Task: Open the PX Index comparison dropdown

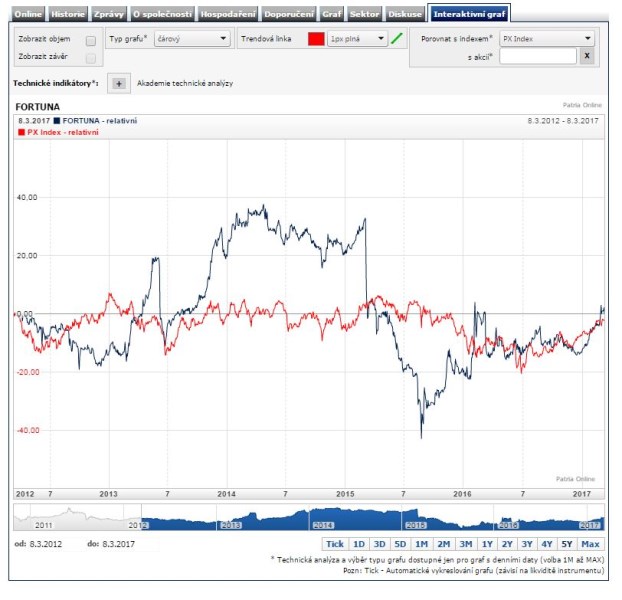Action: [546, 38]
